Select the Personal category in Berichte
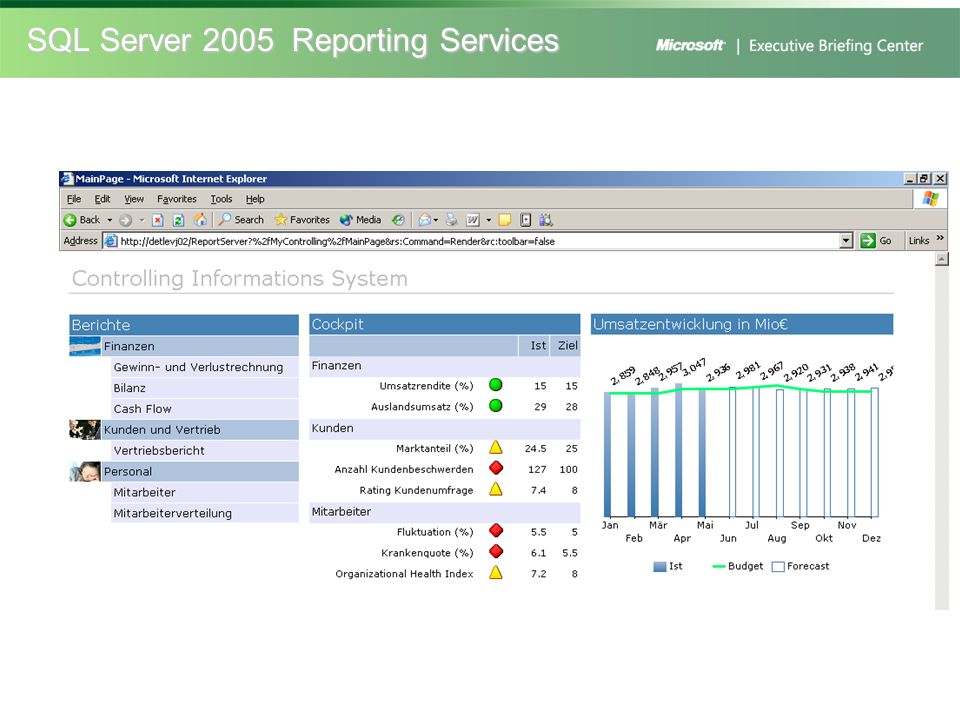This screenshot has height=720, width=960. coord(127,471)
